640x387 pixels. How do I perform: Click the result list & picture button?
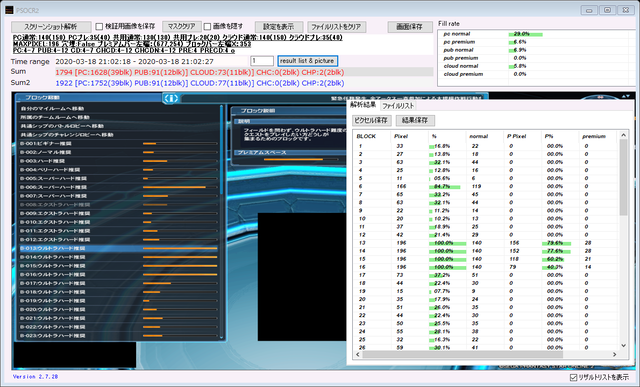(x=307, y=61)
